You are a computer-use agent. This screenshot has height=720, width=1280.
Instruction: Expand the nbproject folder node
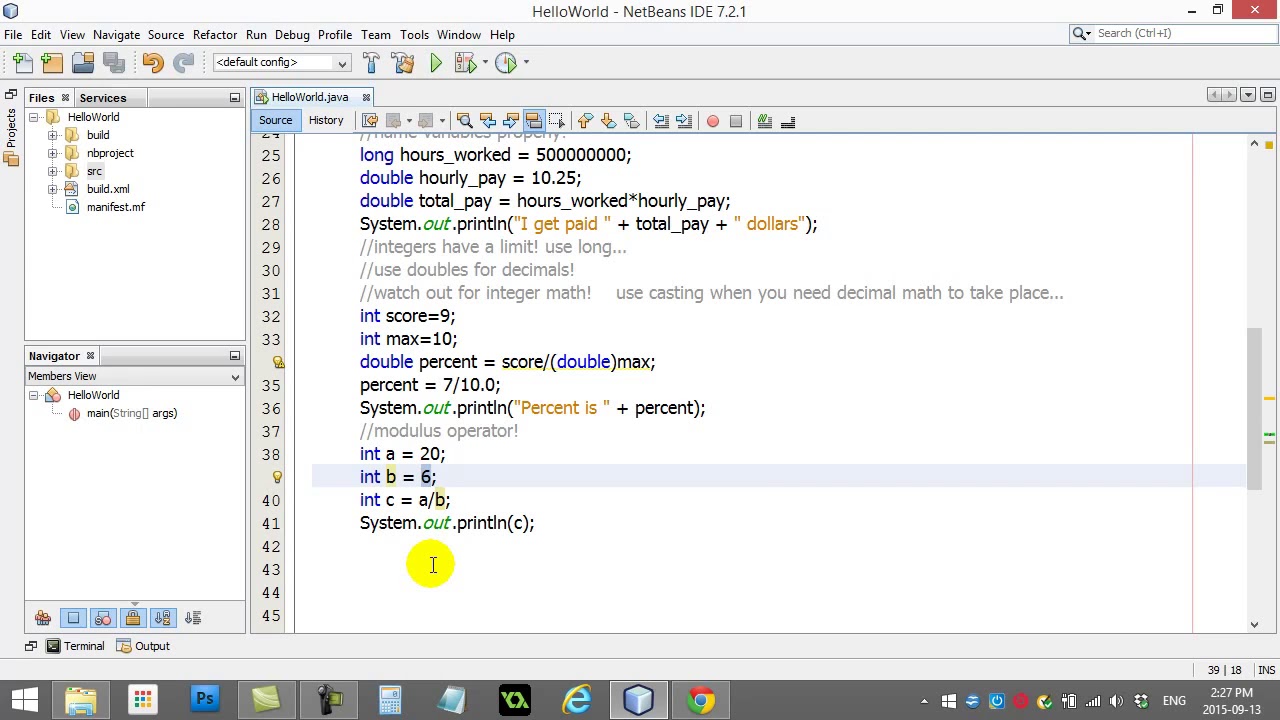(x=52, y=154)
